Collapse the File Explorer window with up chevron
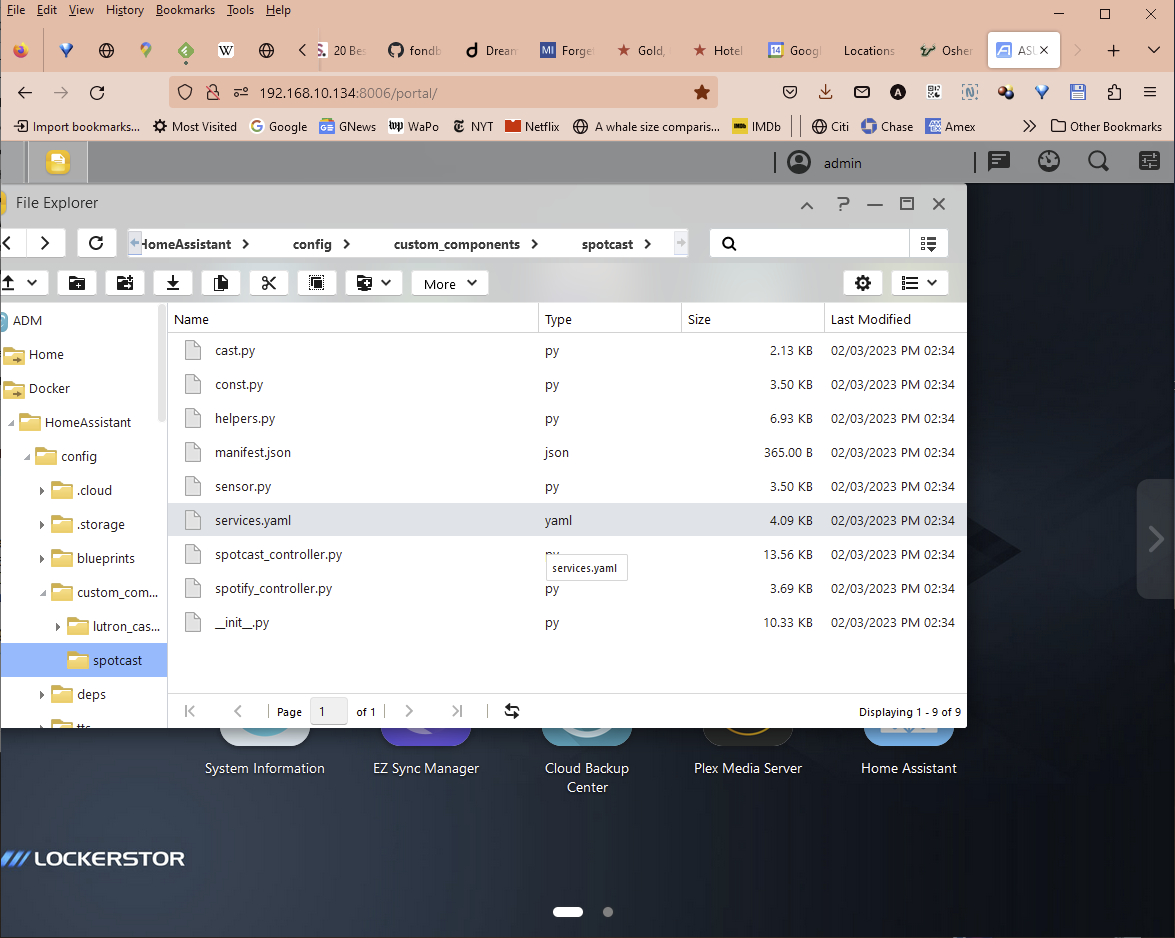 (x=807, y=205)
